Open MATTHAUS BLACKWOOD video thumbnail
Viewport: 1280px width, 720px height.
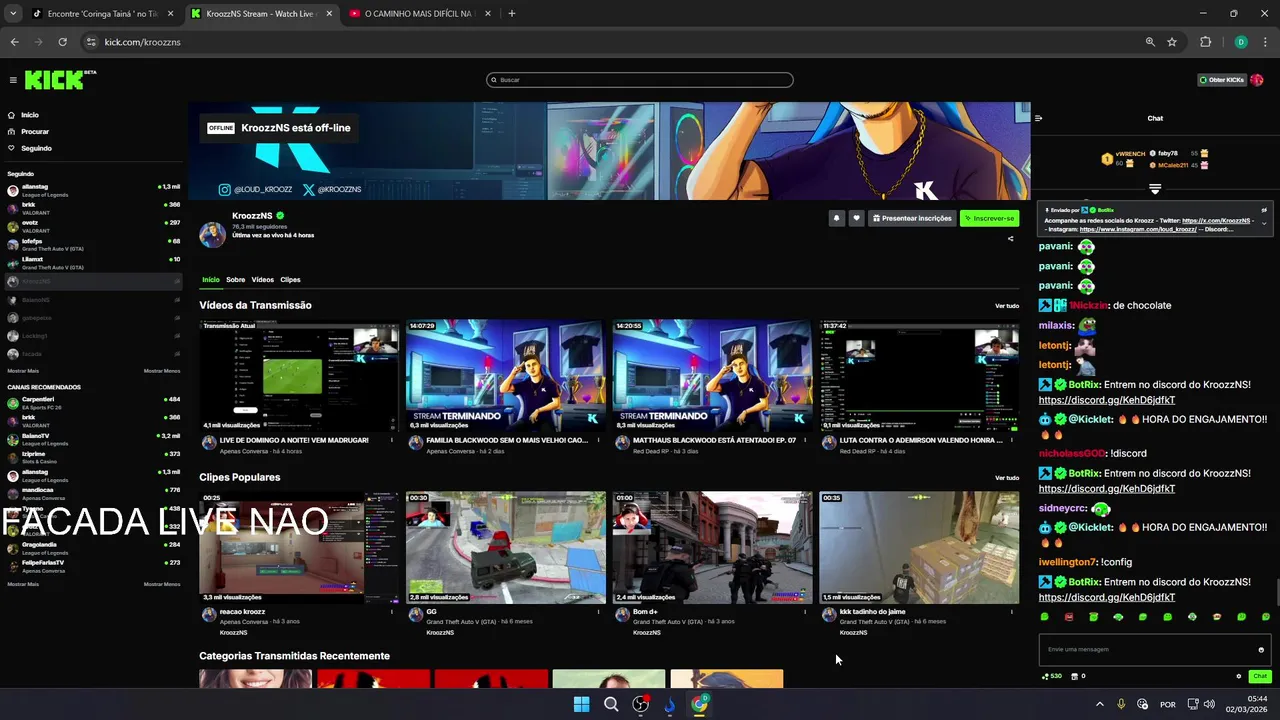pyautogui.click(x=713, y=376)
